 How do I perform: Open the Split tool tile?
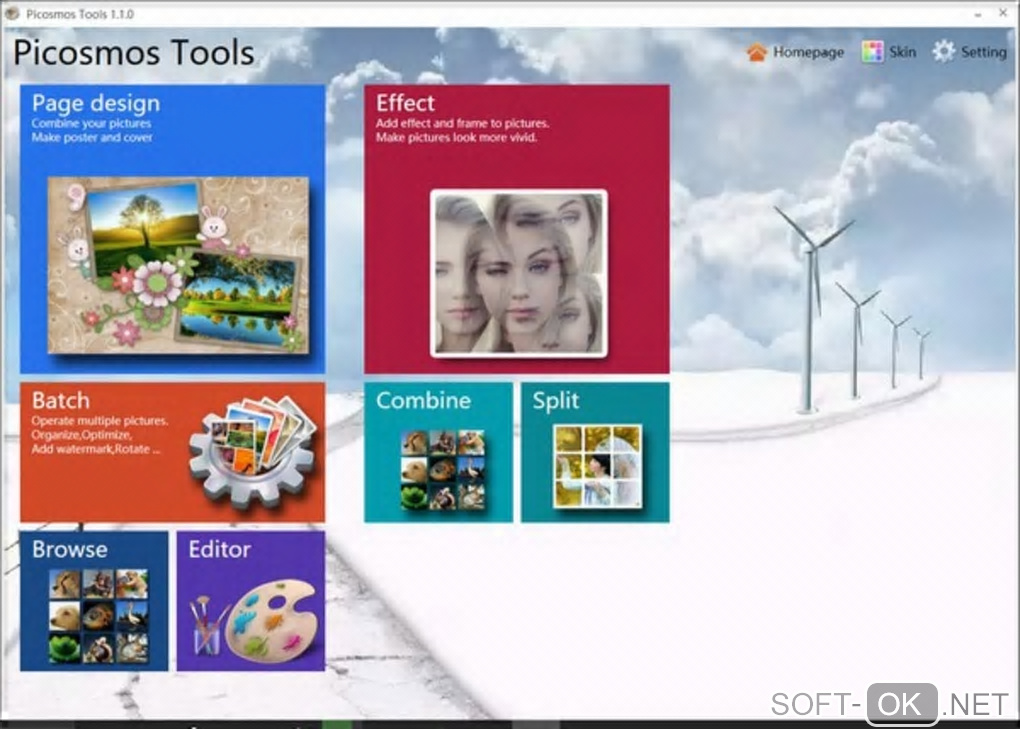595,452
